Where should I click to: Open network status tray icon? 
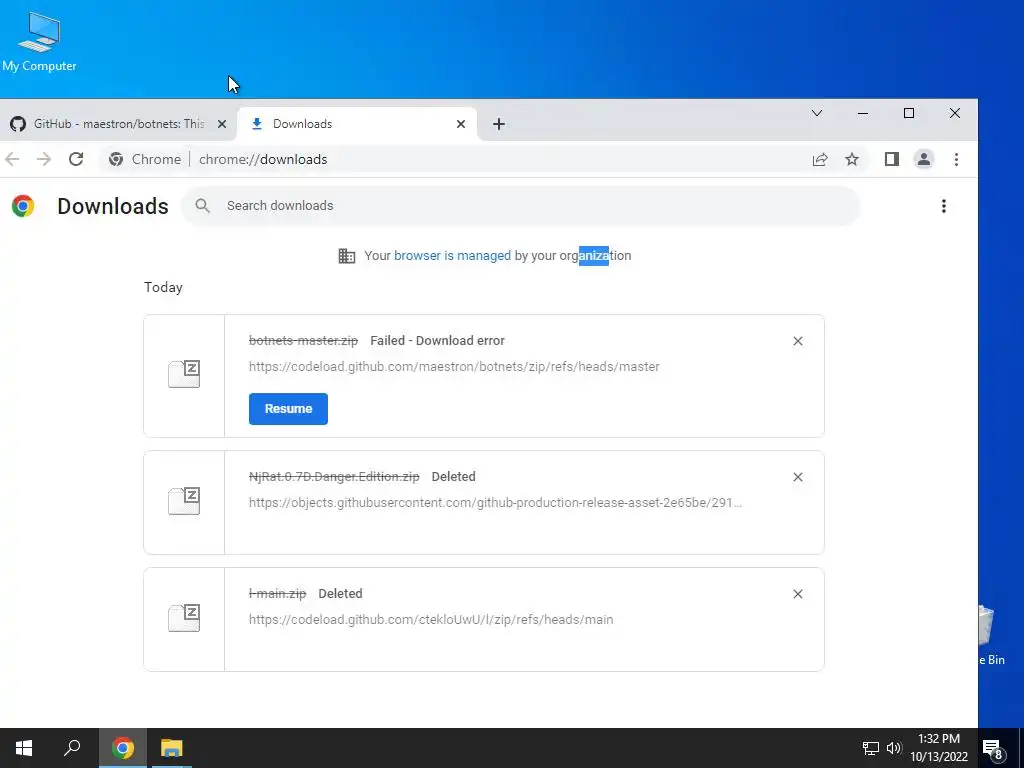coord(871,748)
